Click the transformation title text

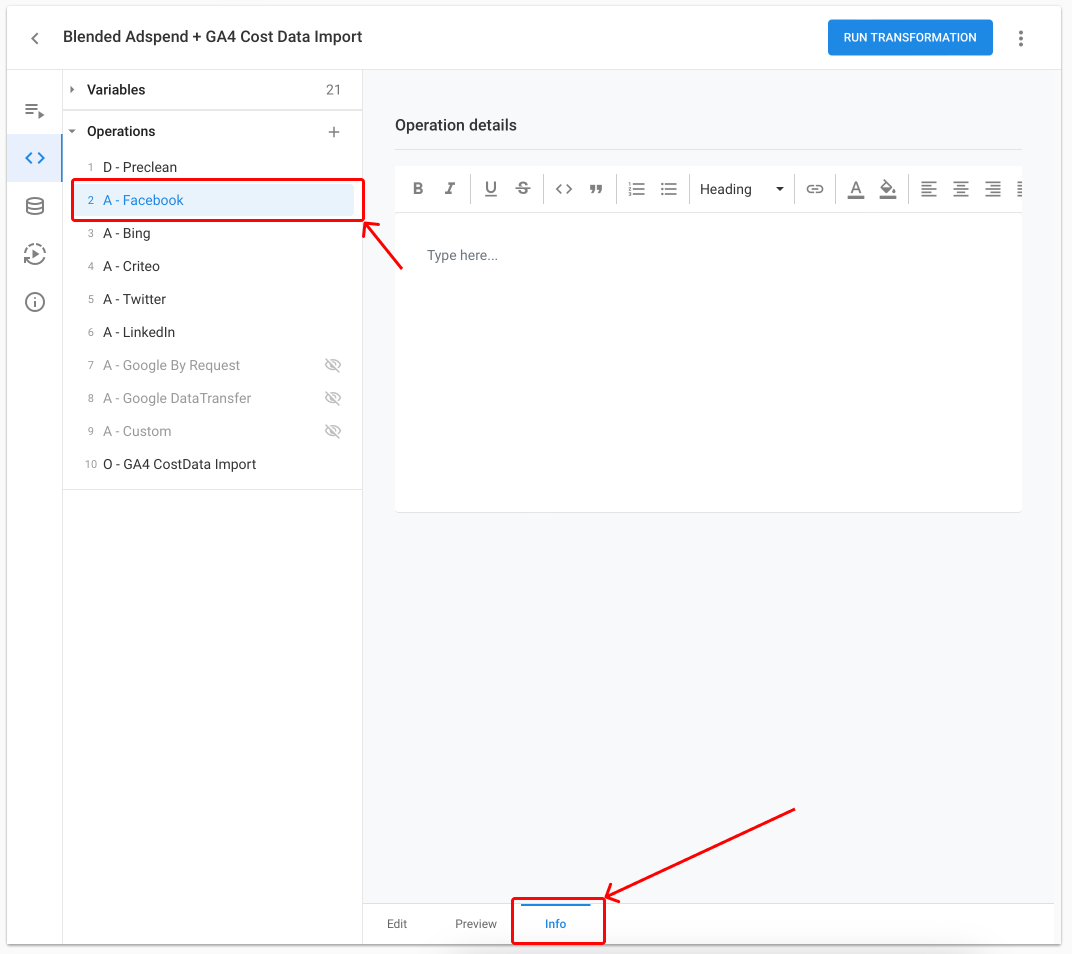(213, 37)
